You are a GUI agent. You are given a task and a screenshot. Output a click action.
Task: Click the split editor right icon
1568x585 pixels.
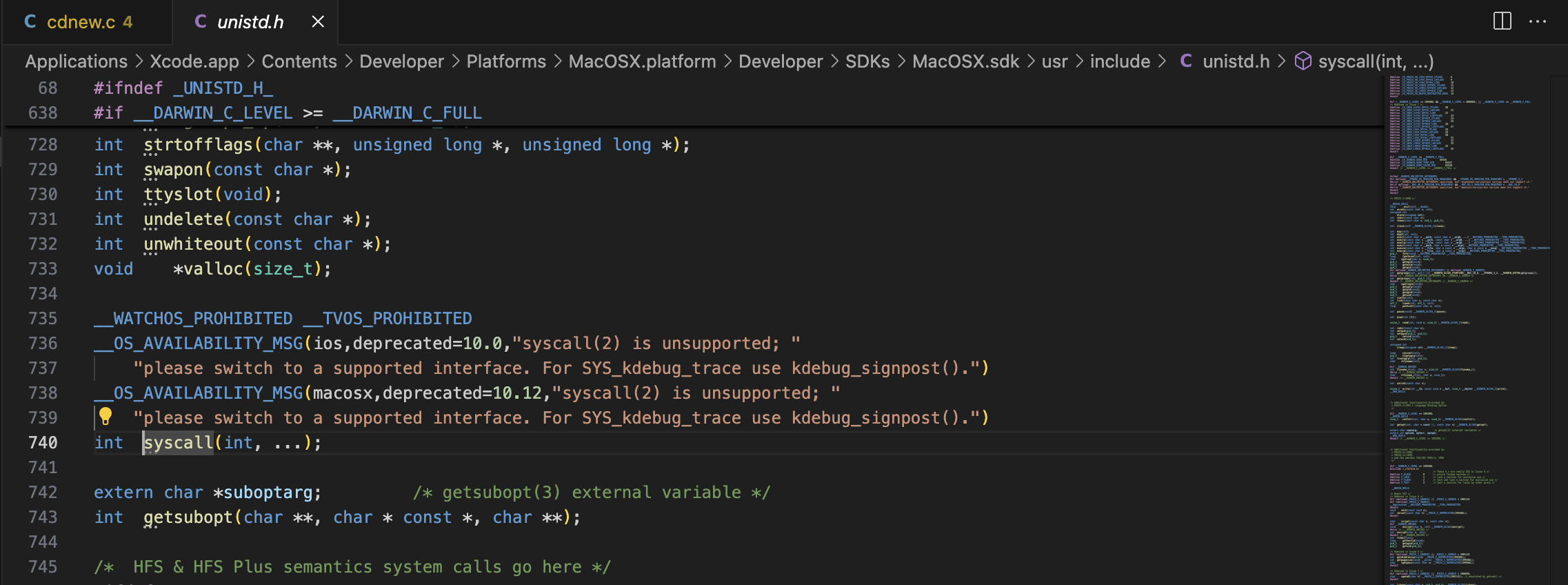click(1502, 21)
